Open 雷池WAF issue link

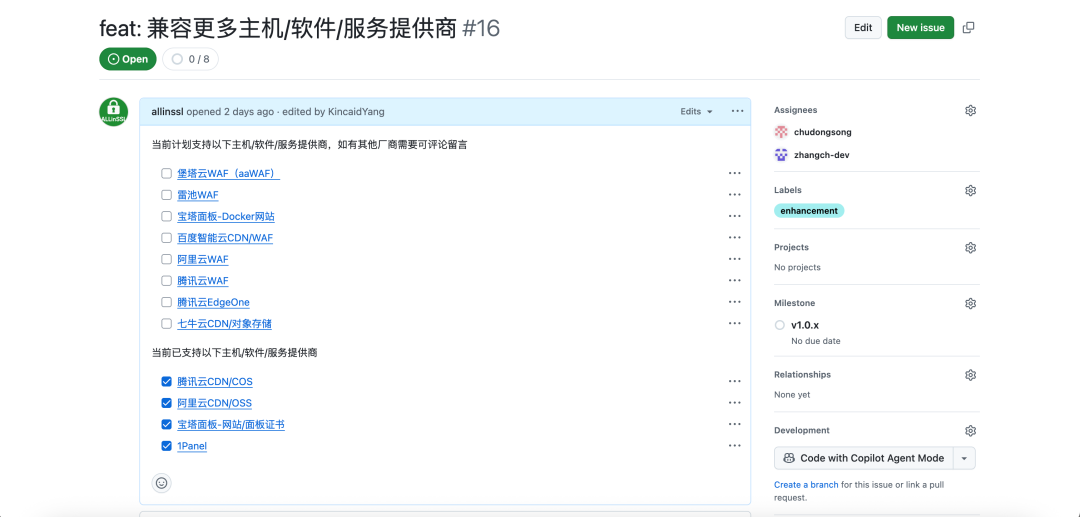click(198, 195)
